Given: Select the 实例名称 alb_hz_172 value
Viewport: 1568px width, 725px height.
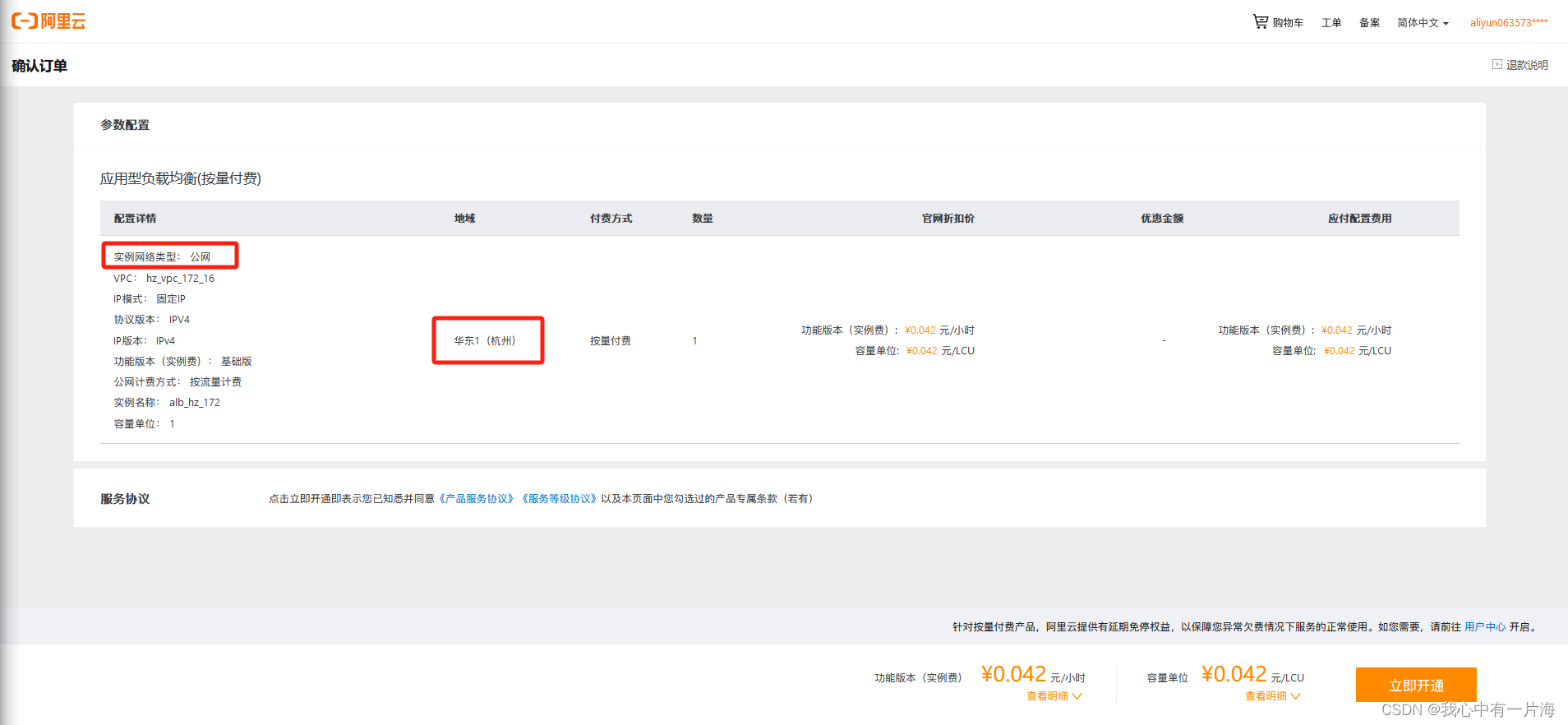Looking at the screenshot, I should point(195,403).
